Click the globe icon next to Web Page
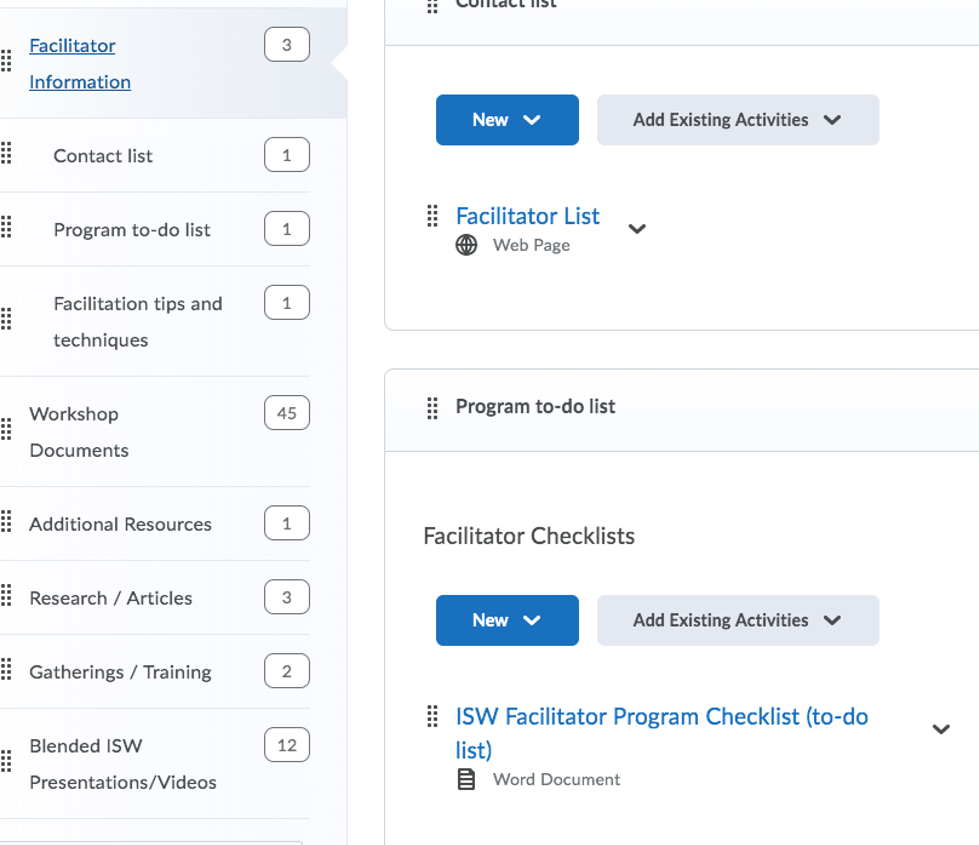This screenshot has height=845, width=979. pyautogui.click(x=465, y=243)
